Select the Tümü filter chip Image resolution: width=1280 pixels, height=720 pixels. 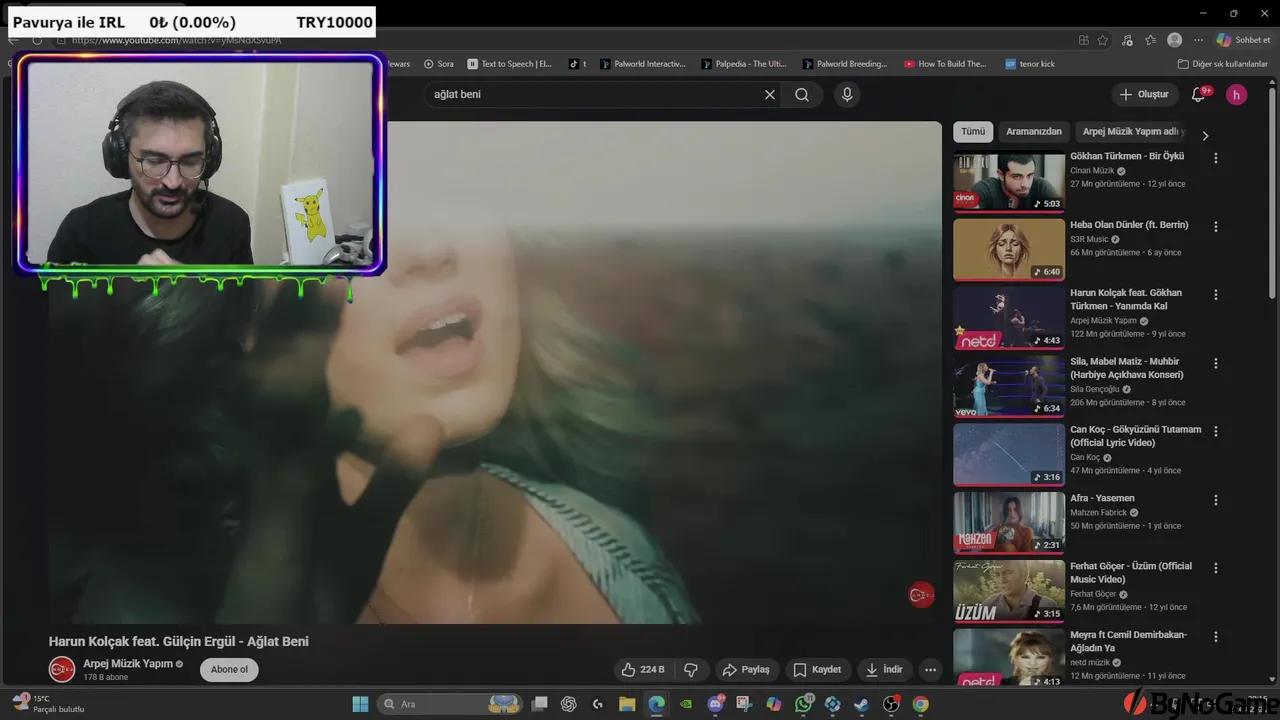973,132
